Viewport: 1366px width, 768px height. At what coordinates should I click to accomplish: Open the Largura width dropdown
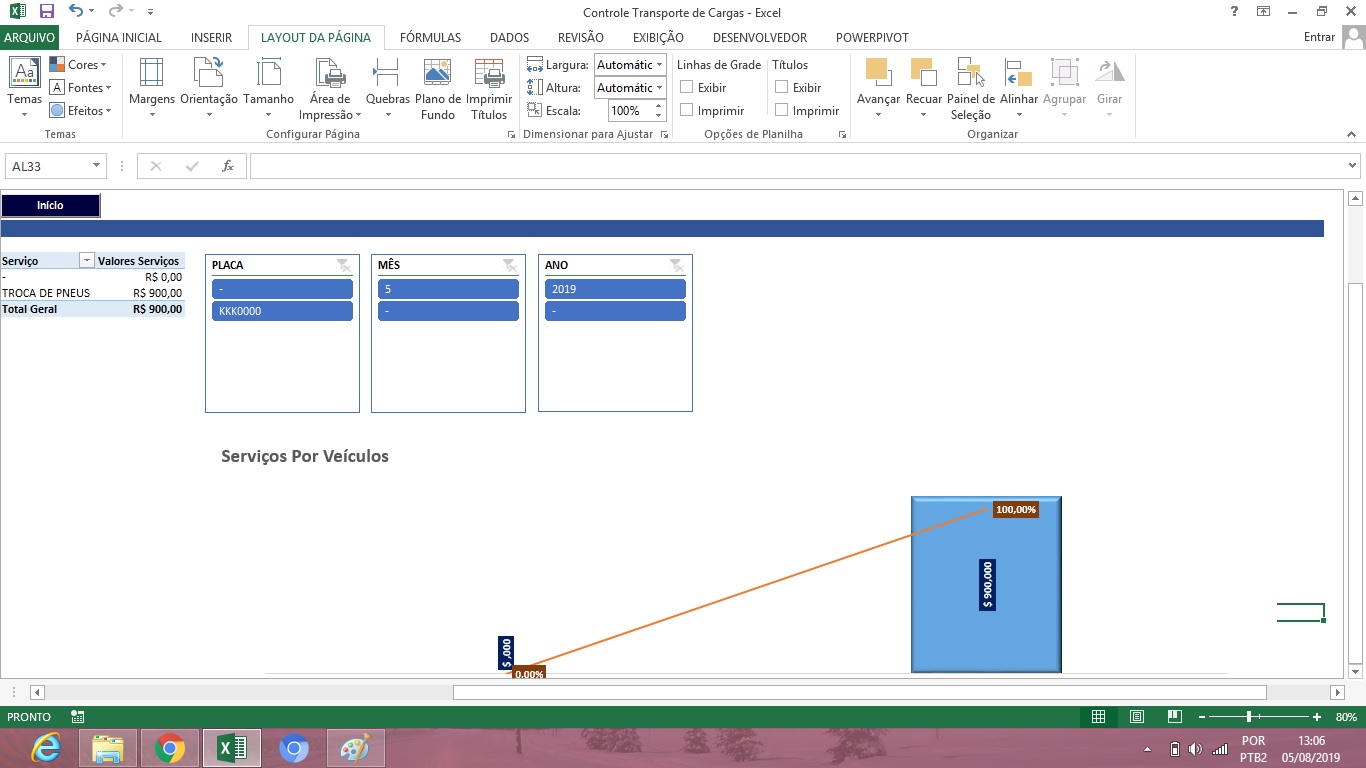(x=659, y=65)
